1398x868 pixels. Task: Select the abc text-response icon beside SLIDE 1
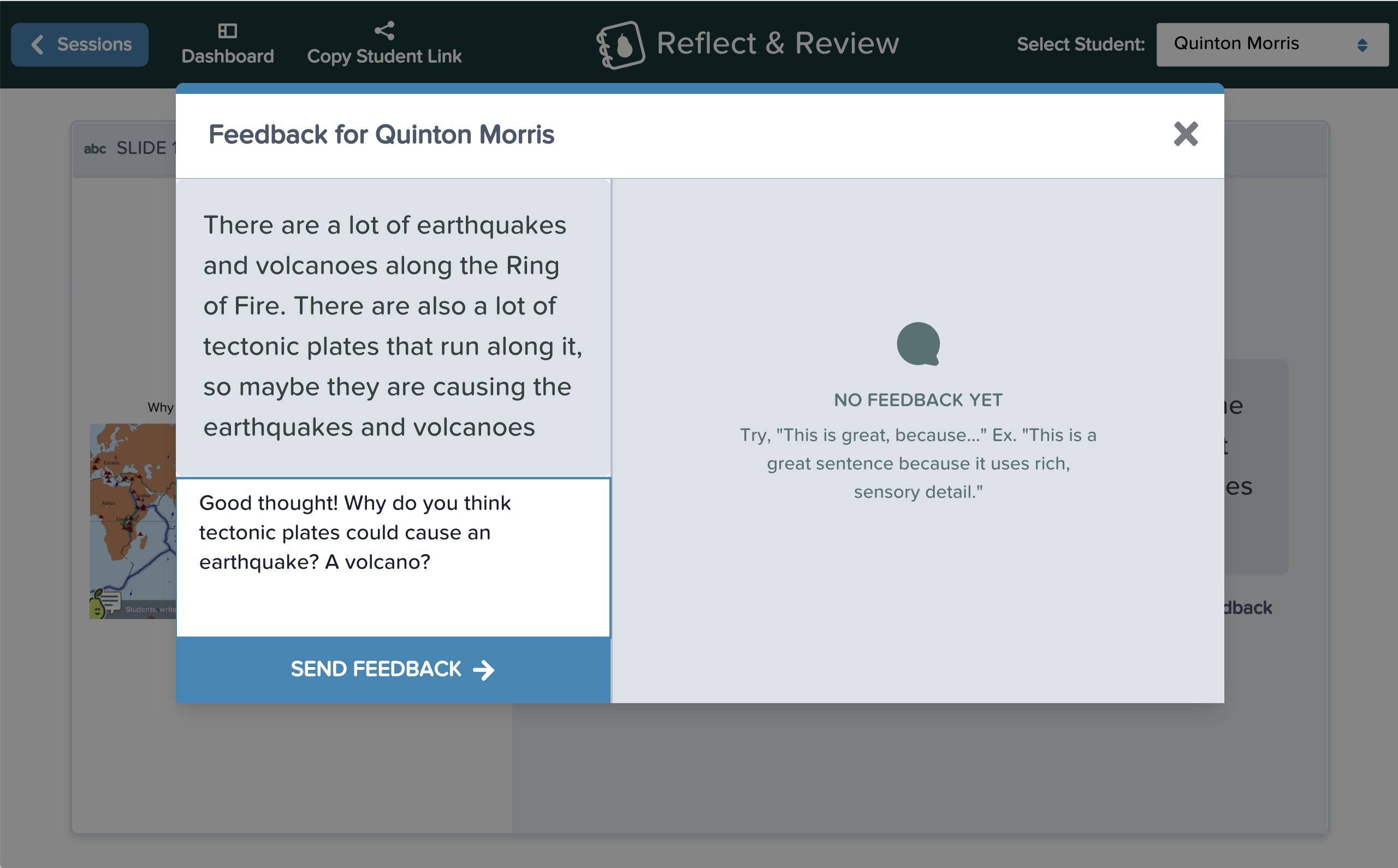click(x=96, y=148)
